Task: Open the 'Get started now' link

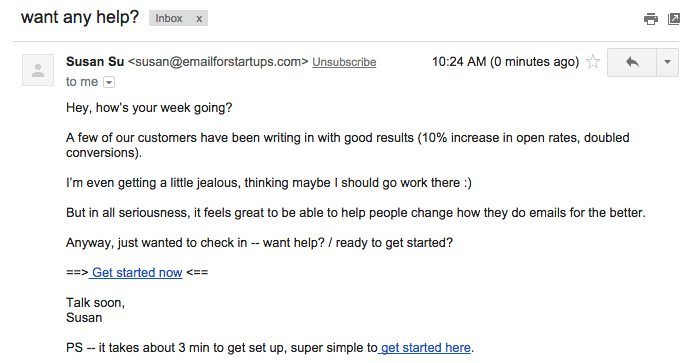Action: [x=137, y=273]
